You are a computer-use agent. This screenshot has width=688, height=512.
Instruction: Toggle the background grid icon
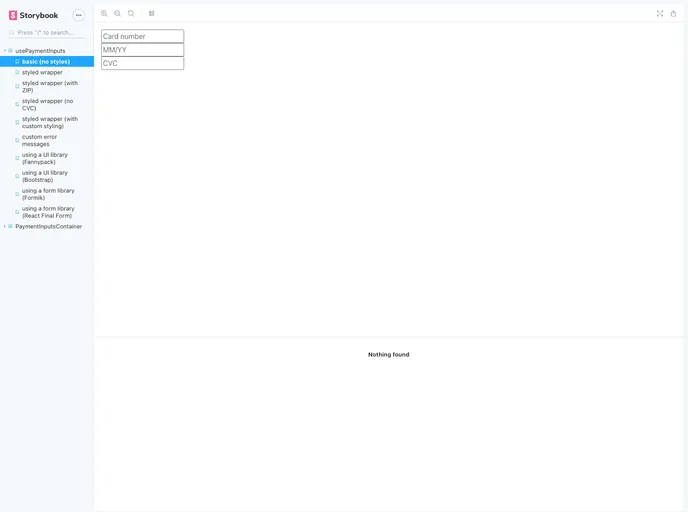click(x=151, y=14)
